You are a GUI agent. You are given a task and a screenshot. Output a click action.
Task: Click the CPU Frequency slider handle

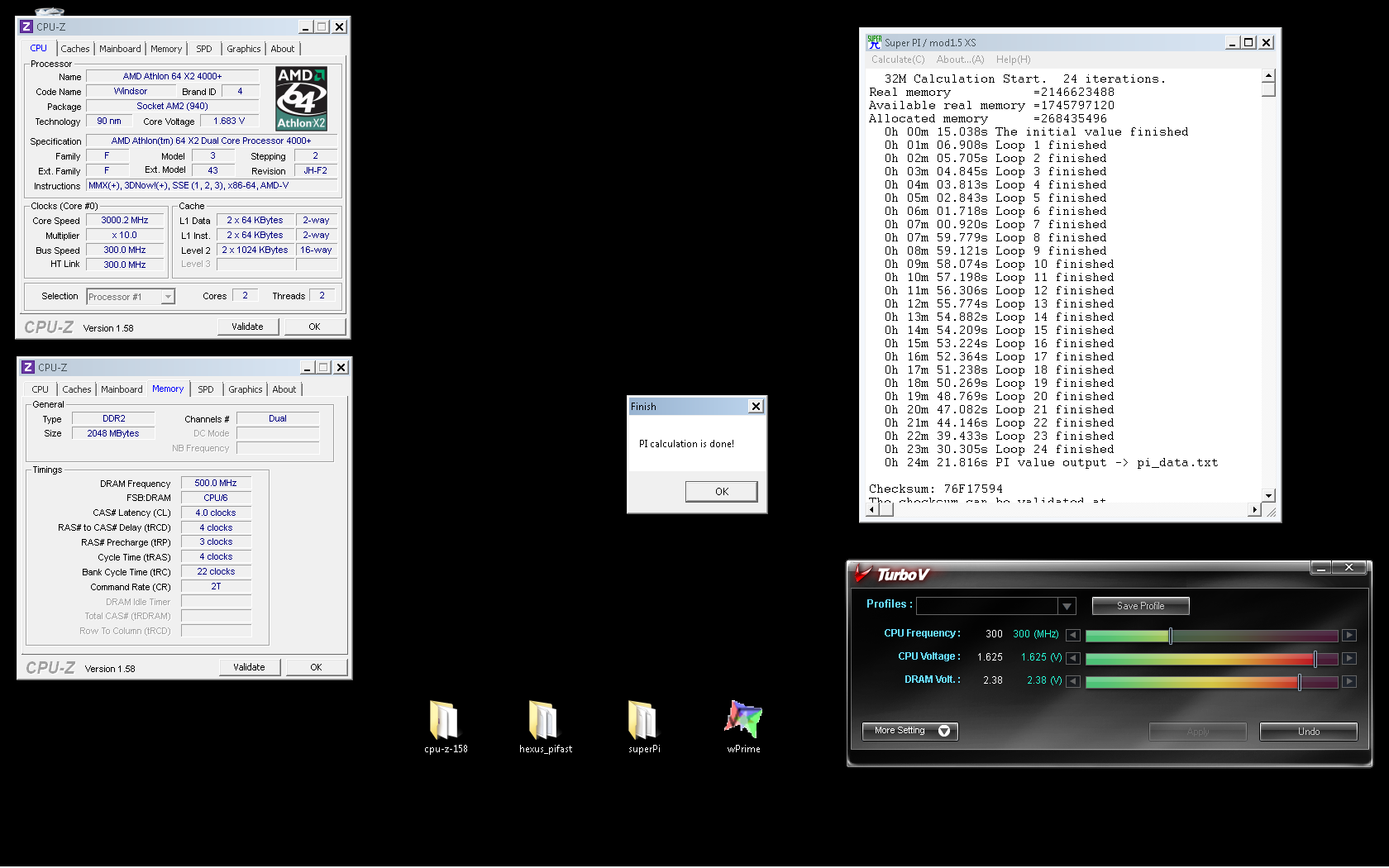pyautogui.click(x=1170, y=635)
